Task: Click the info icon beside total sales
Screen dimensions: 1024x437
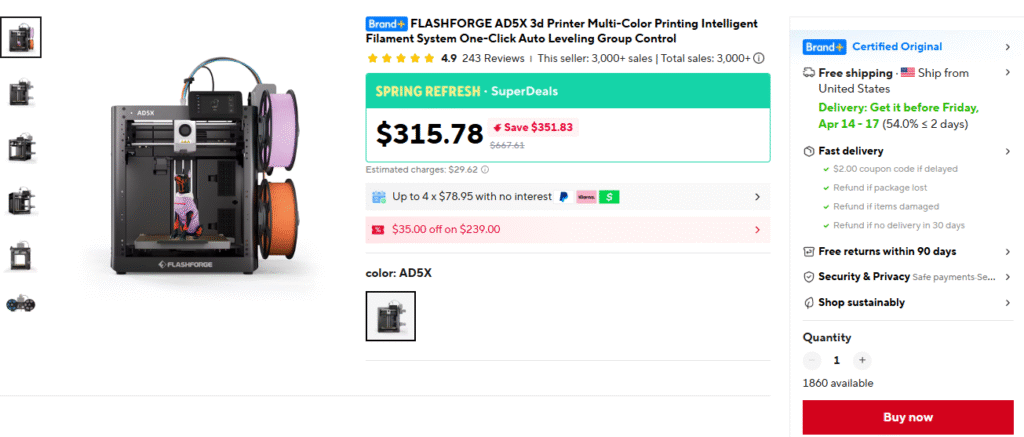Action: pyautogui.click(x=759, y=58)
